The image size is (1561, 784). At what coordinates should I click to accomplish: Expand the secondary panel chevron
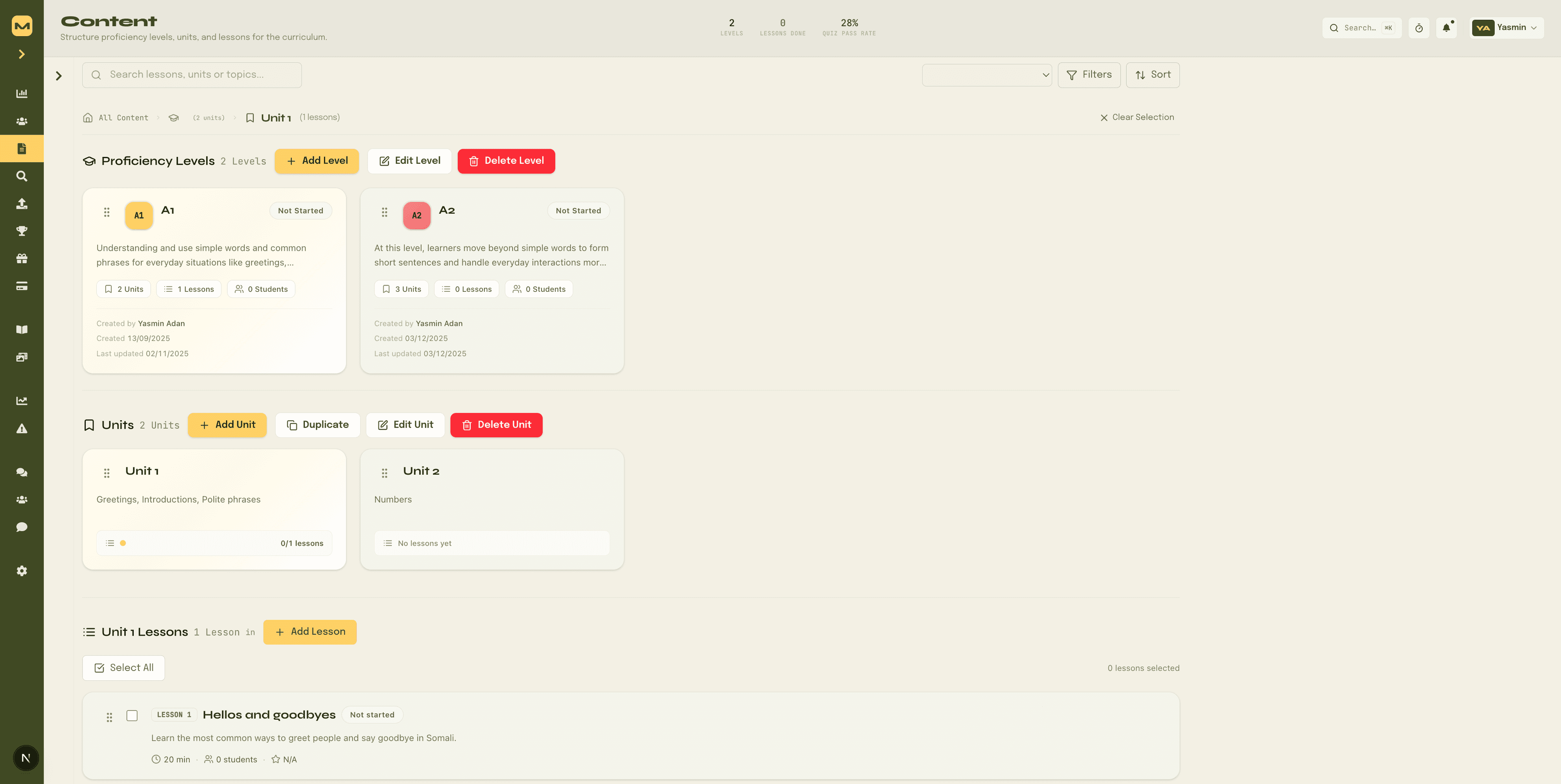coord(59,76)
